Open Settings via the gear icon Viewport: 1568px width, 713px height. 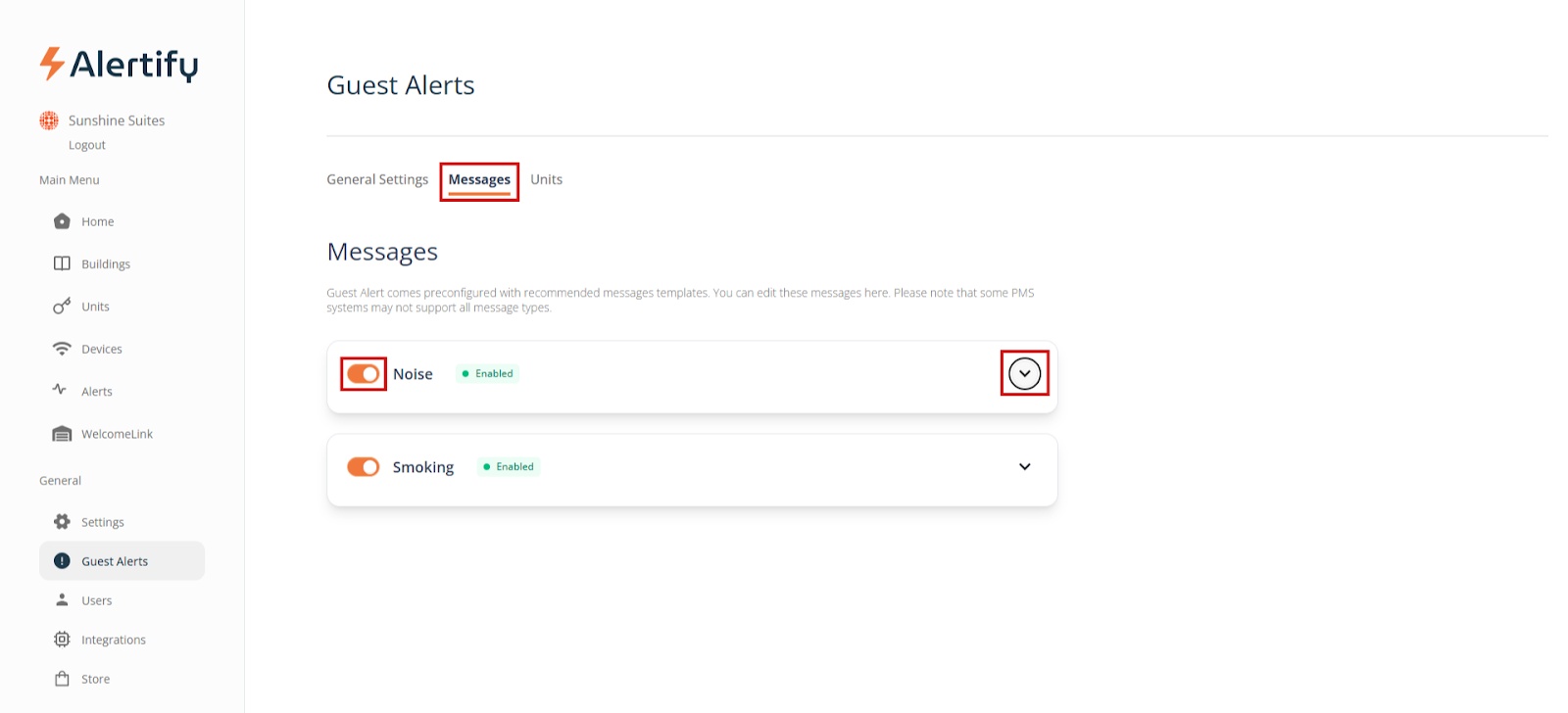coord(62,522)
